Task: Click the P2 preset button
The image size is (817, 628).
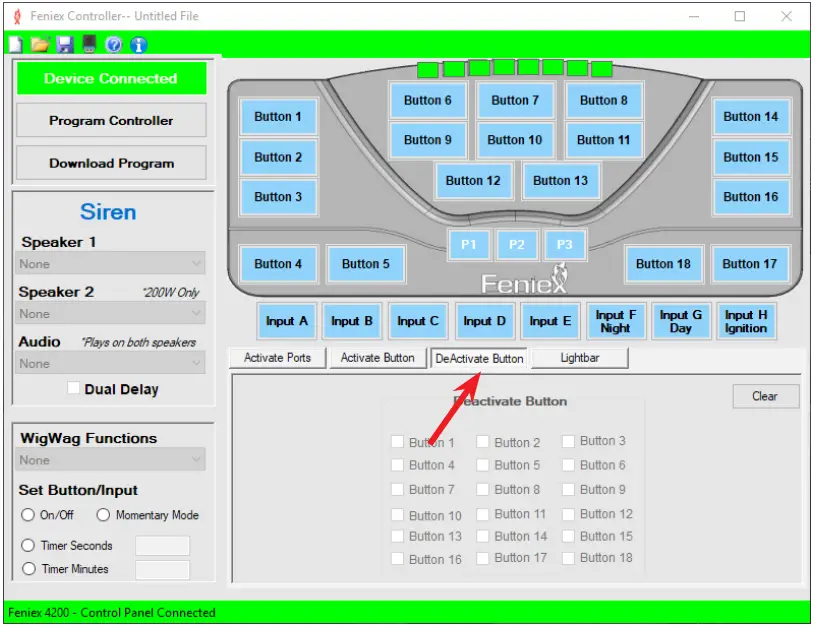Action: (x=516, y=244)
